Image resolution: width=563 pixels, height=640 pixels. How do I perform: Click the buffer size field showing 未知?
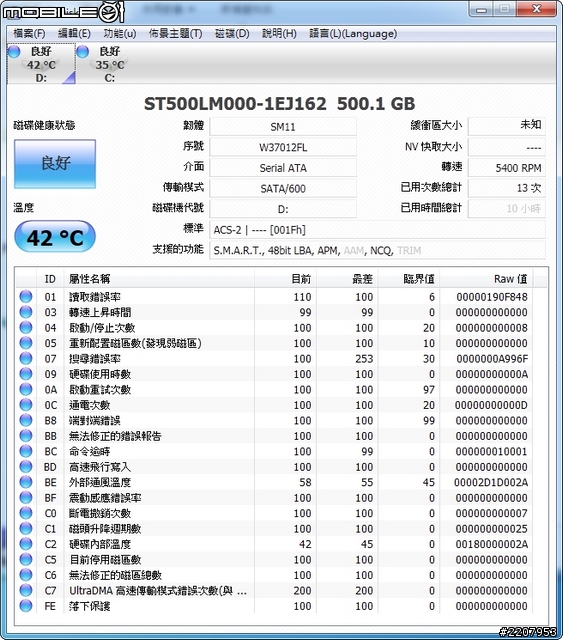click(x=507, y=126)
